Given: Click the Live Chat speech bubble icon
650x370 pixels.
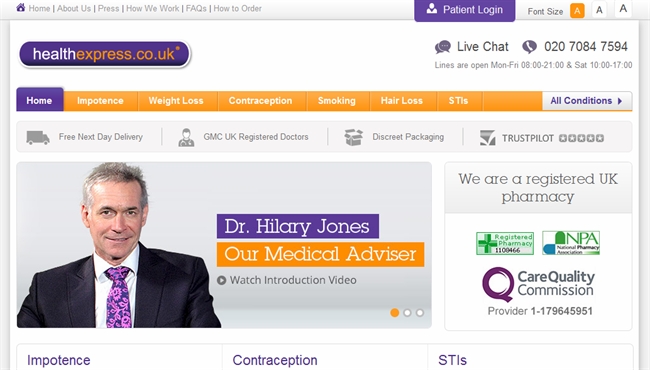Looking at the screenshot, I should (443, 47).
